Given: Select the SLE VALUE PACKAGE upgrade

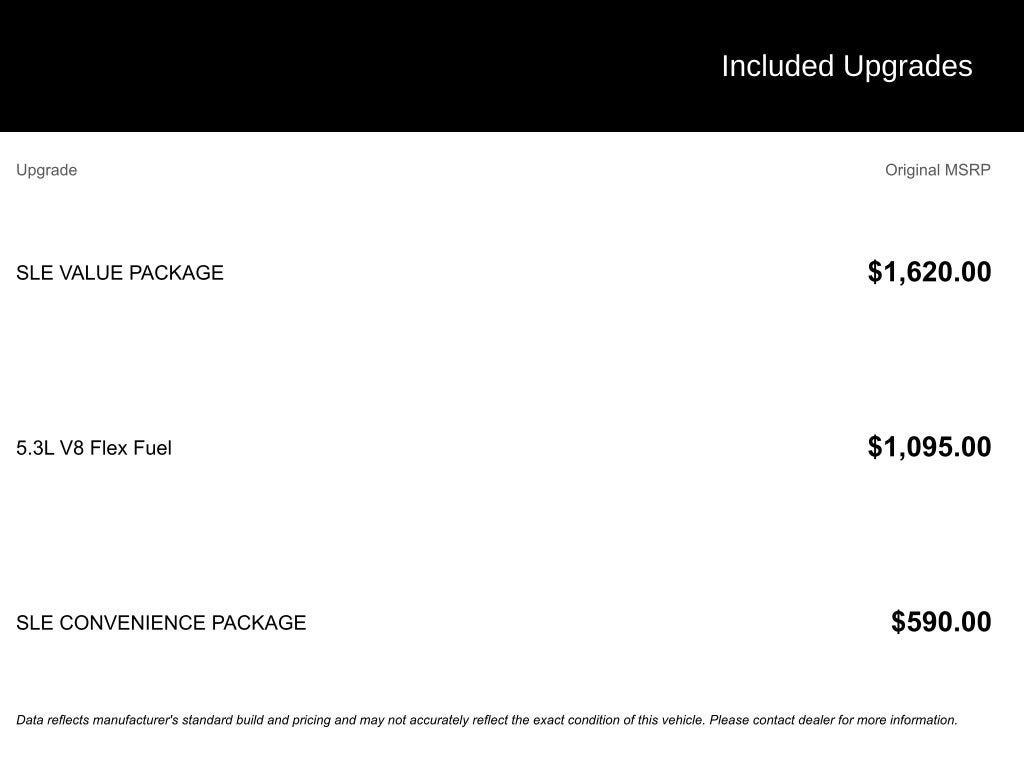Looking at the screenshot, I should pos(120,272).
